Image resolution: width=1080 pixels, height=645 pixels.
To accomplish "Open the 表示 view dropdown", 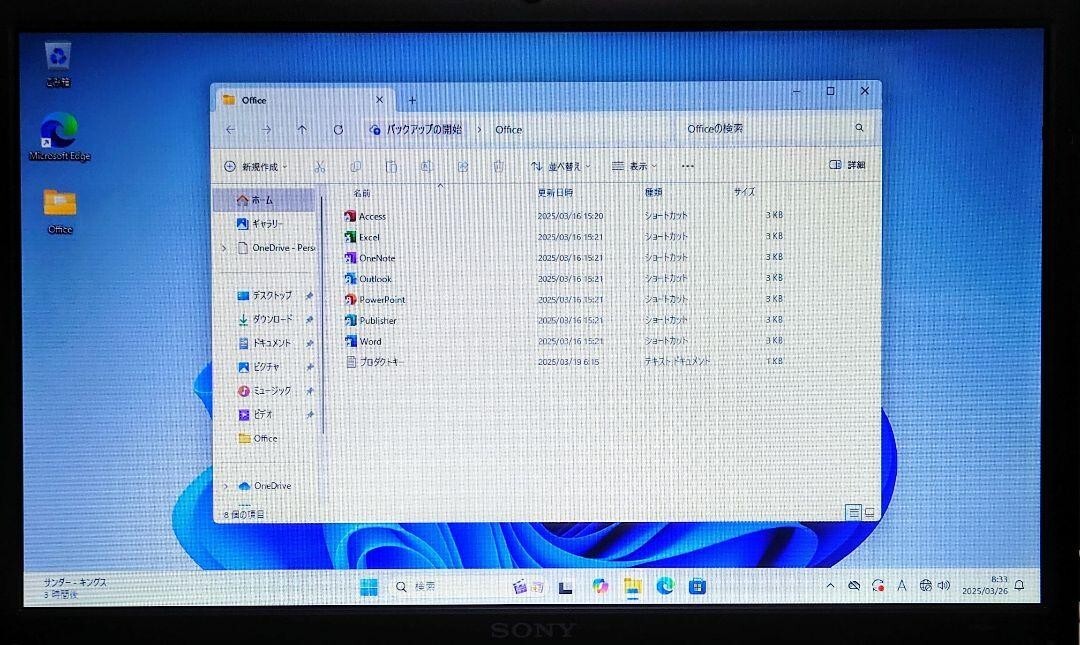I will (x=634, y=166).
